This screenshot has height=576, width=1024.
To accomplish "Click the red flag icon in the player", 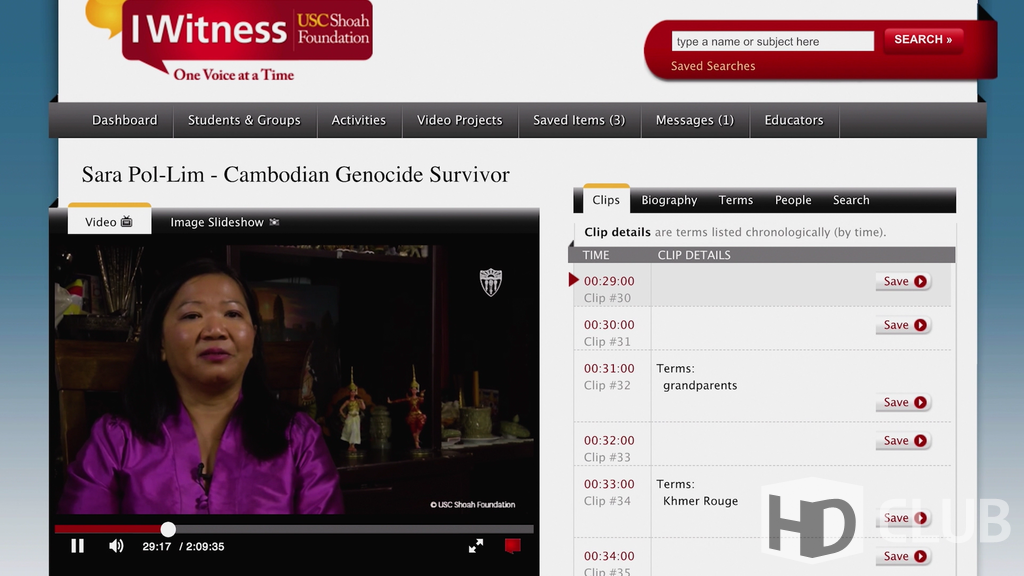I will 513,545.
